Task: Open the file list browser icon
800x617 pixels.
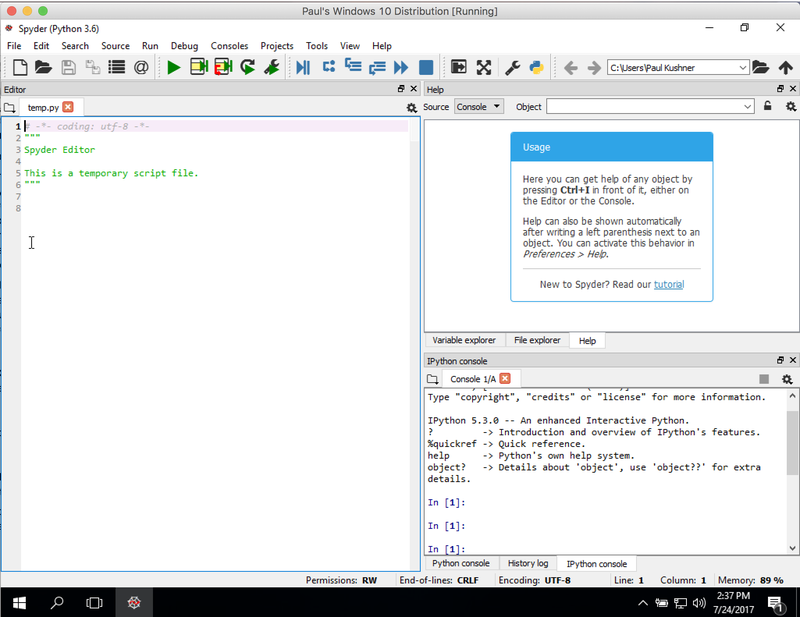Action: click(x=116, y=67)
